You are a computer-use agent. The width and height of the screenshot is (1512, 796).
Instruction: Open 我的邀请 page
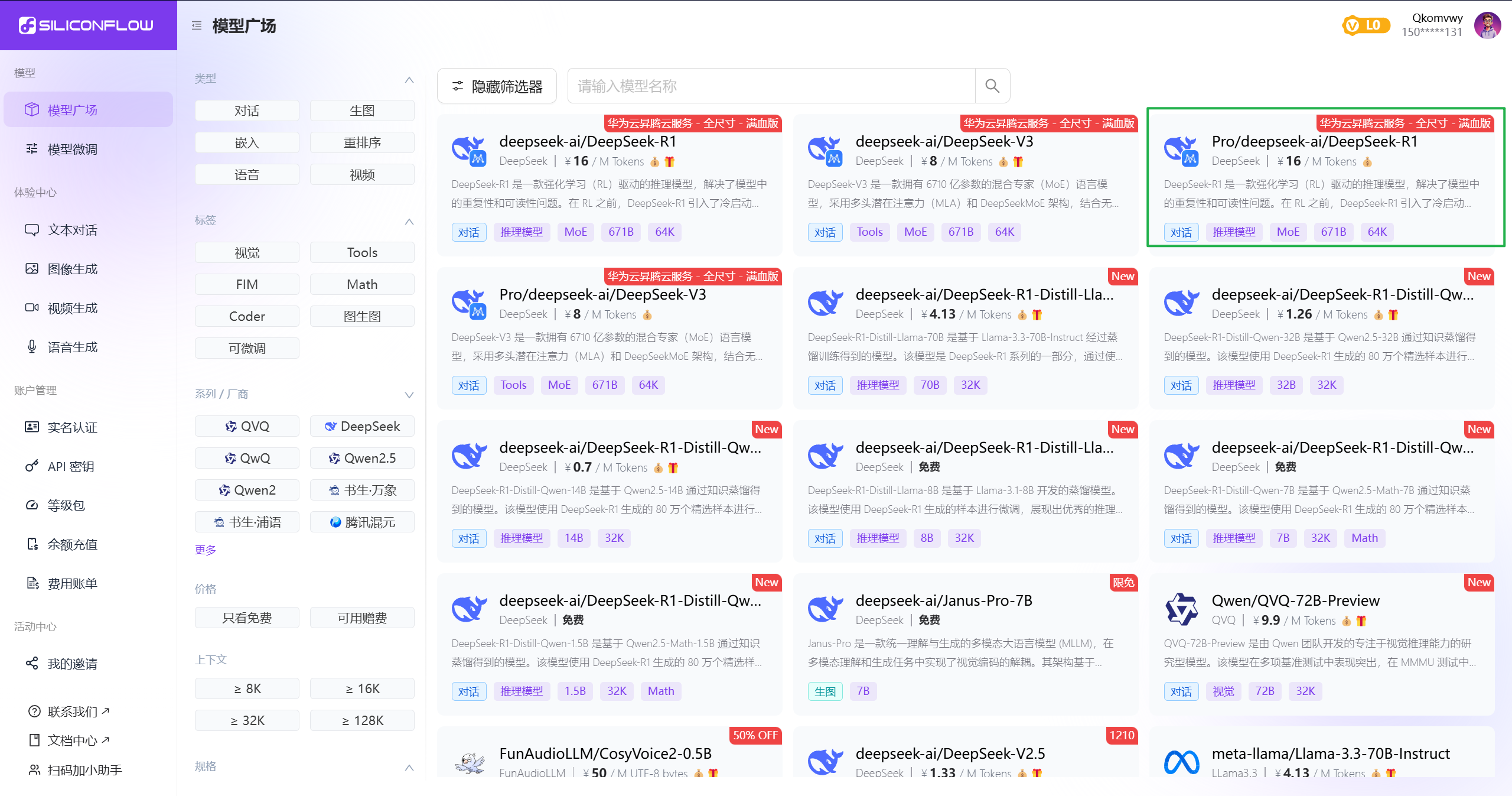(x=88, y=664)
